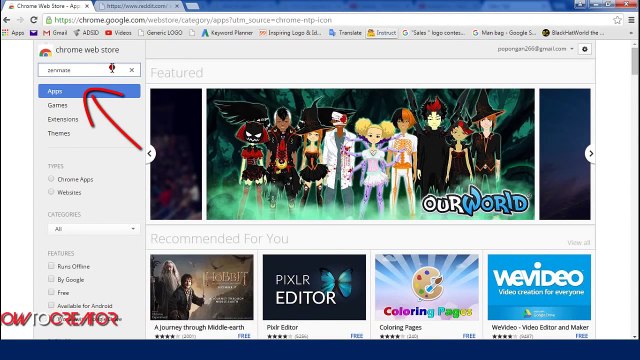Select the Games category in sidebar
The height and width of the screenshot is (360, 640).
click(x=57, y=105)
